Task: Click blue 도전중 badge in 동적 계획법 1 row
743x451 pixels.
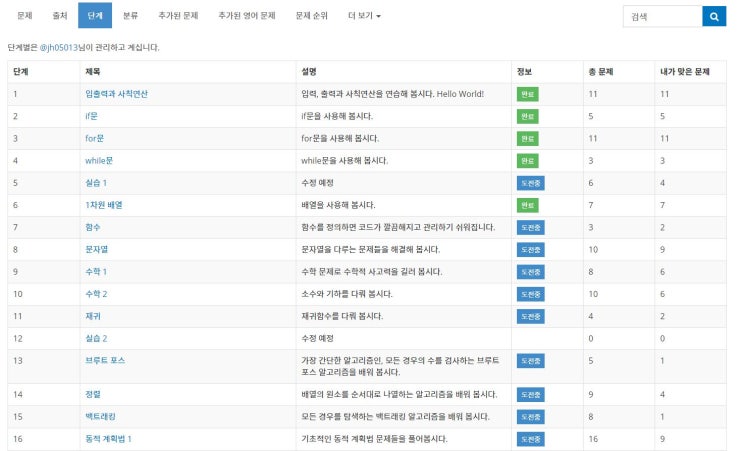Action: 530,439
